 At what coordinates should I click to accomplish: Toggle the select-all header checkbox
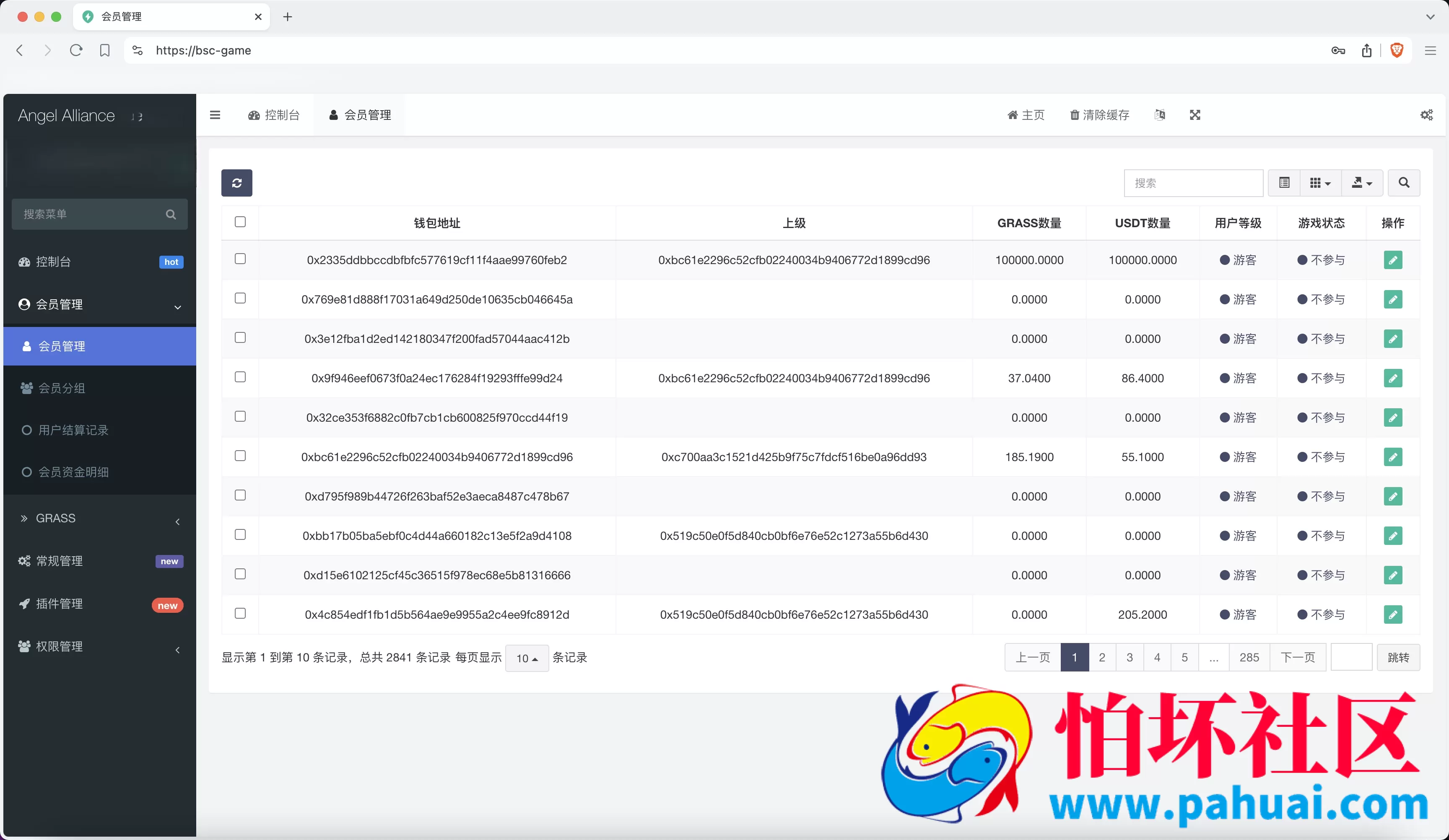coord(240,221)
